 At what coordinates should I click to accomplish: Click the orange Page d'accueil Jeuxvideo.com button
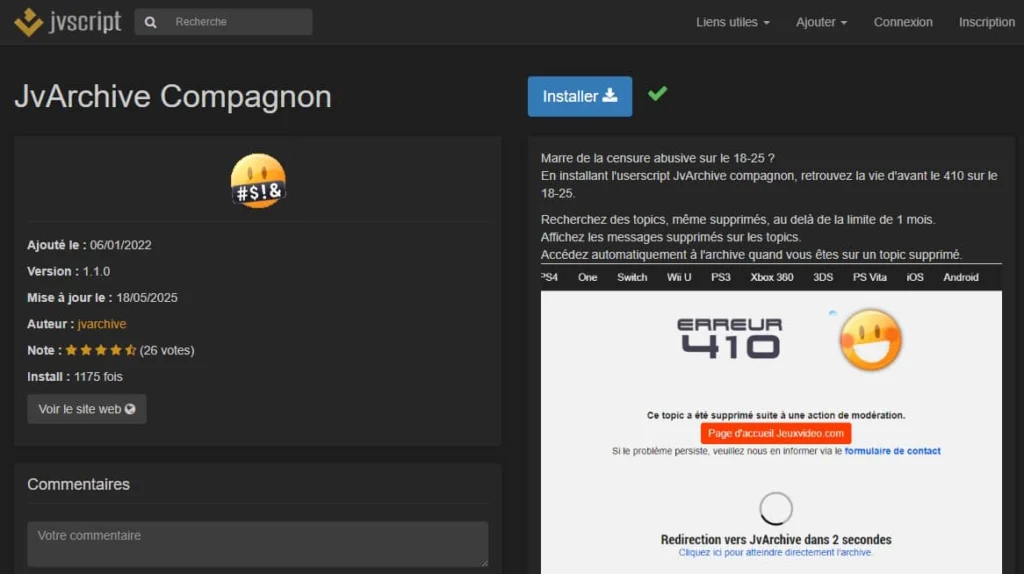(x=776, y=434)
